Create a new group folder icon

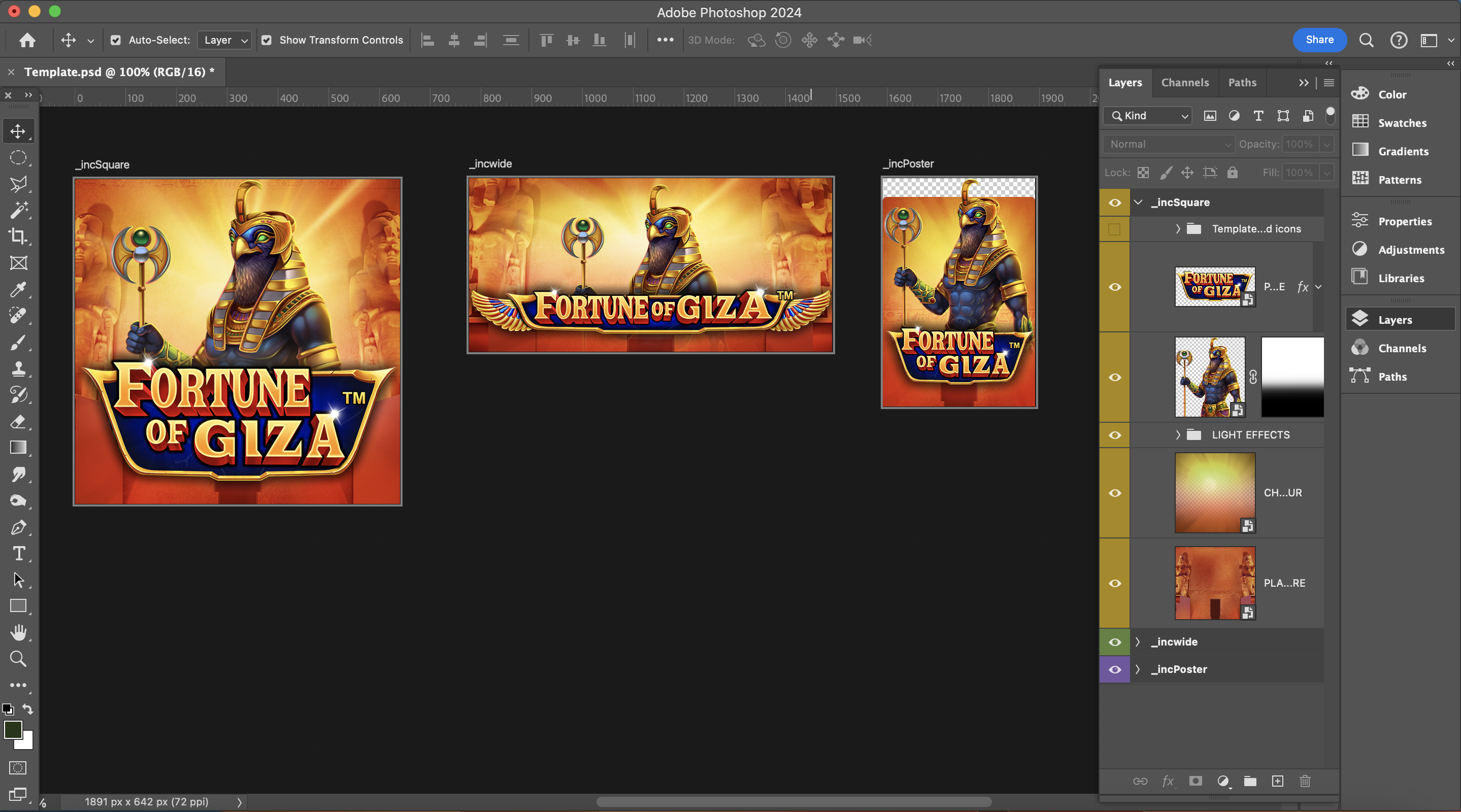click(1250, 782)
